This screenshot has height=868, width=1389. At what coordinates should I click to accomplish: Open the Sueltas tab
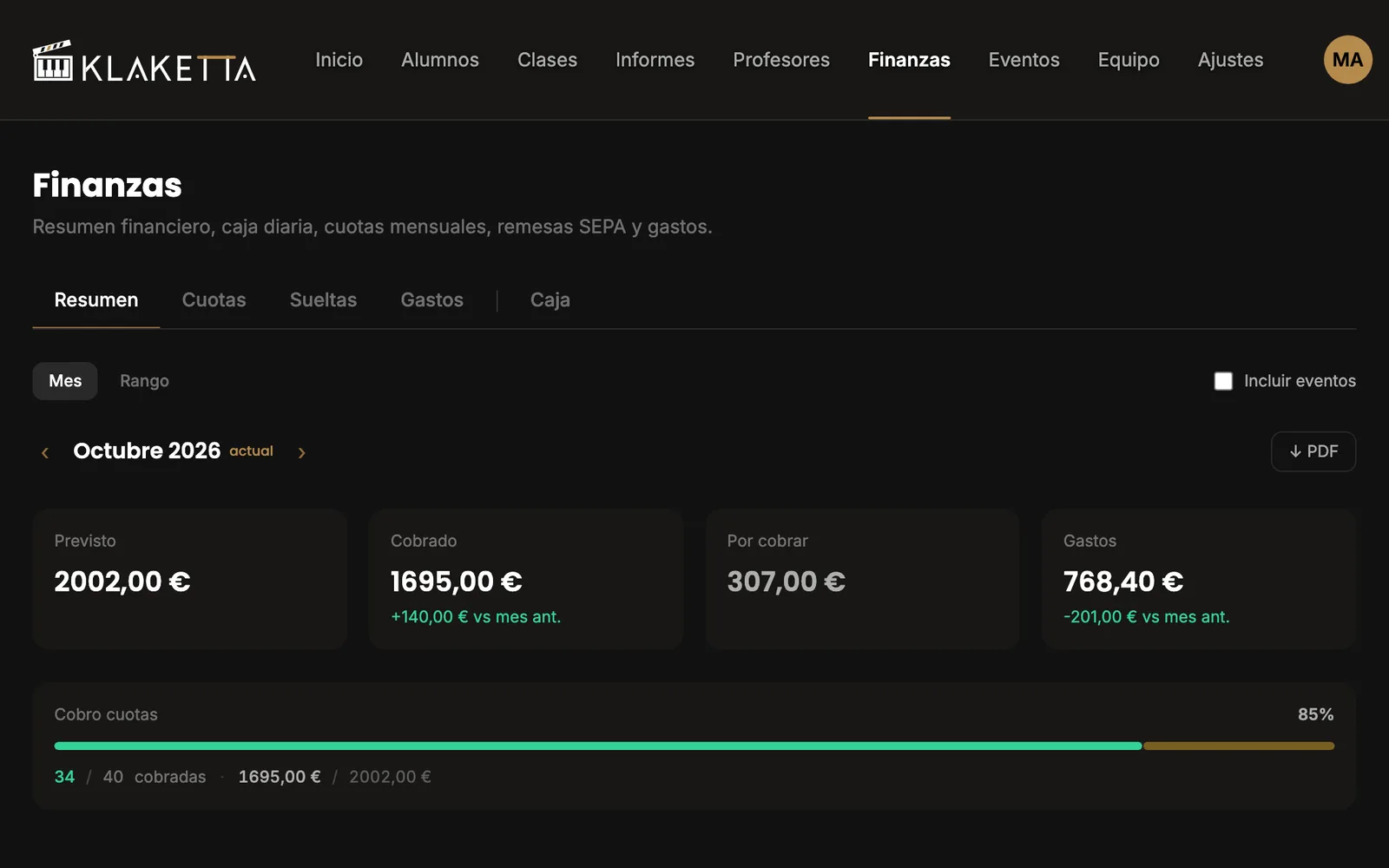pos(323,300)
